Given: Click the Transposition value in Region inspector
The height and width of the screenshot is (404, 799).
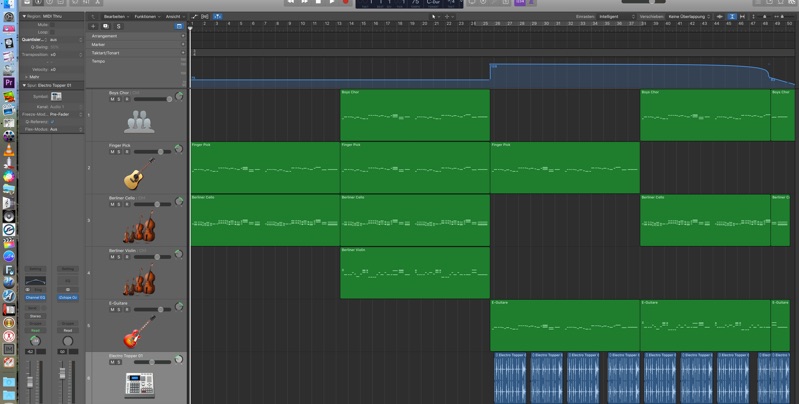Looking at the screenshot, I should pyautogui.click(x=54, y=55).
